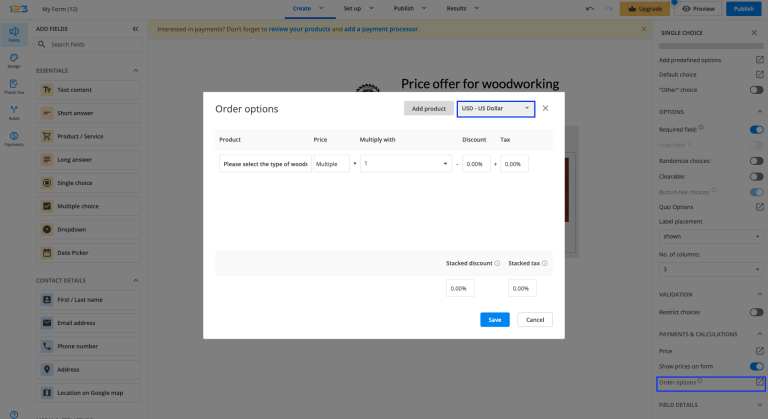Click the Search fields input
The image size is (768, 419).
point(89,44)
